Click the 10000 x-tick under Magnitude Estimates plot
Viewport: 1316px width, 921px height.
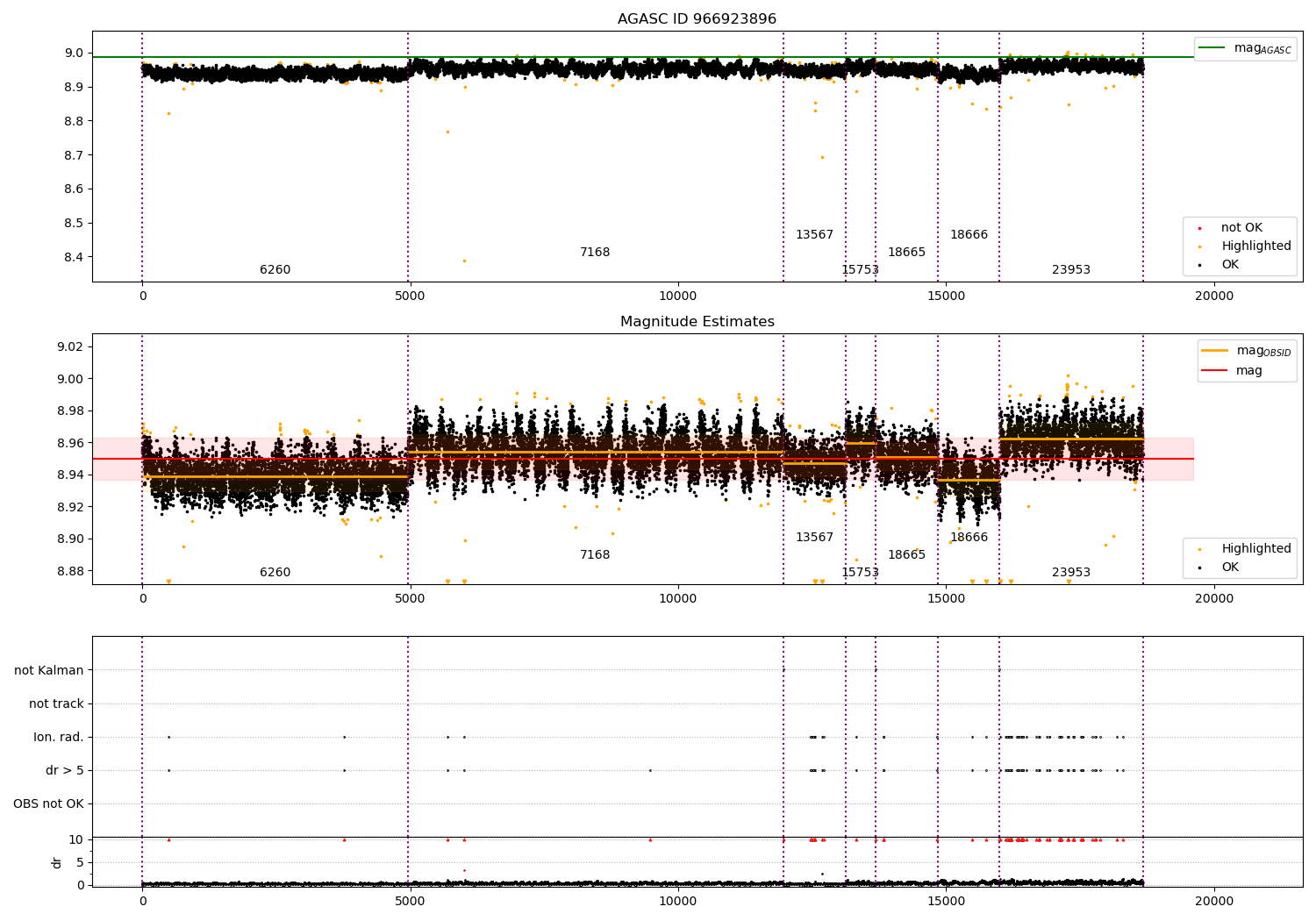pyautogui.click(x=678, y=599)
